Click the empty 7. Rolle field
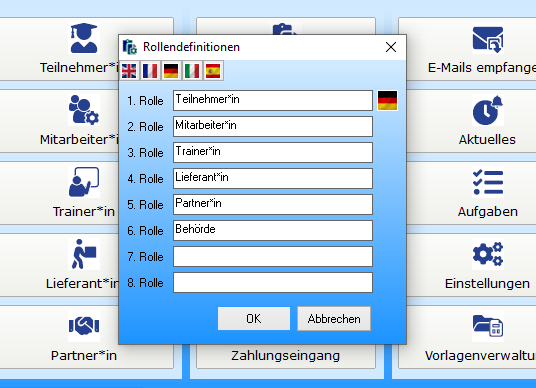The height and width of the screenshot is (388, 536). point(273,256)
